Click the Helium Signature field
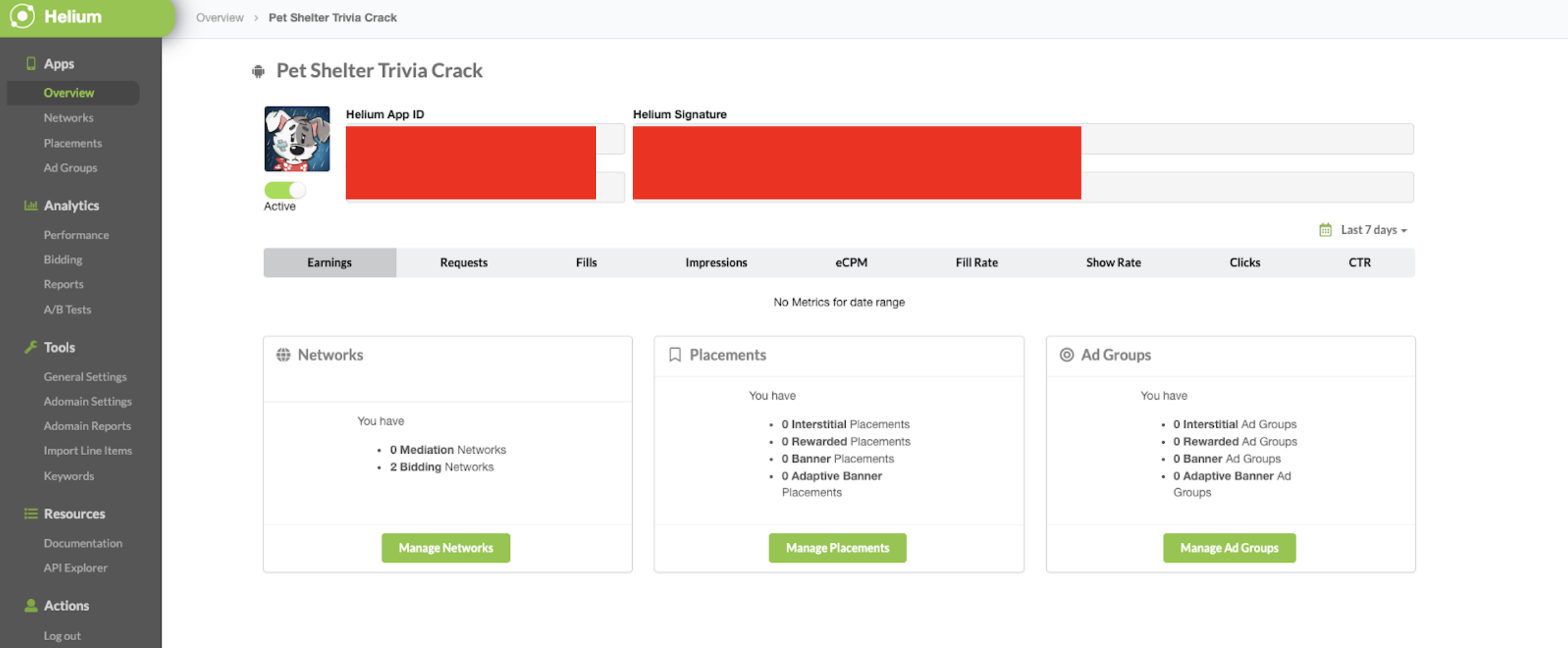Viewport: 1568px width, 648px height. point(1023,139)
